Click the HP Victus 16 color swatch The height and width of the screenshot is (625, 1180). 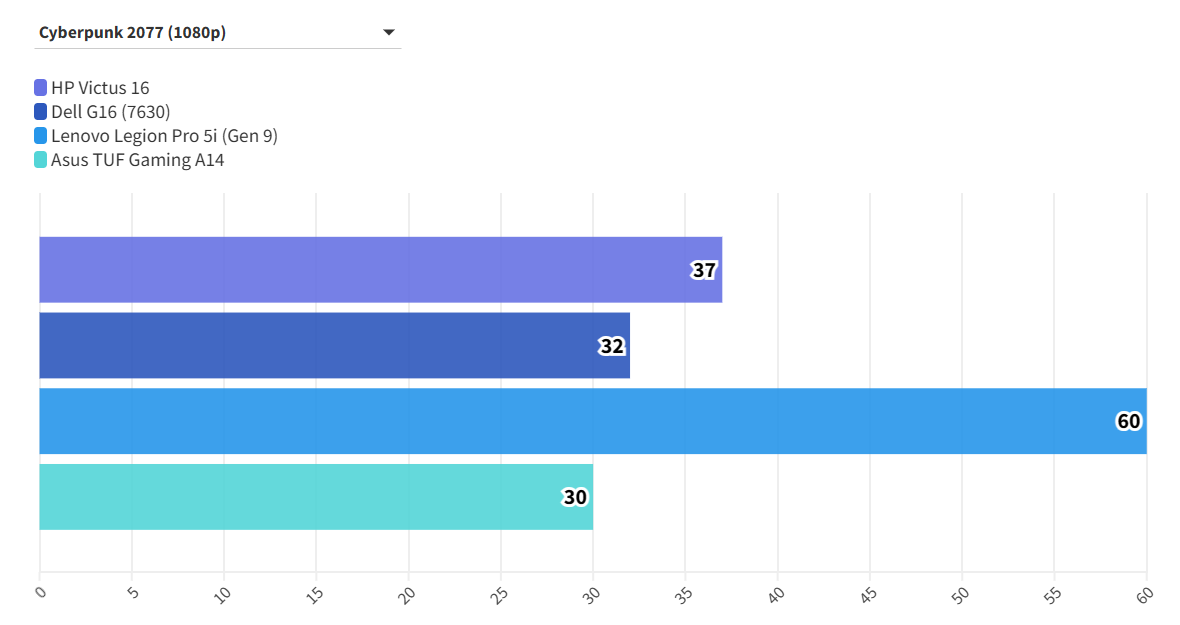(x=40, y=88)
